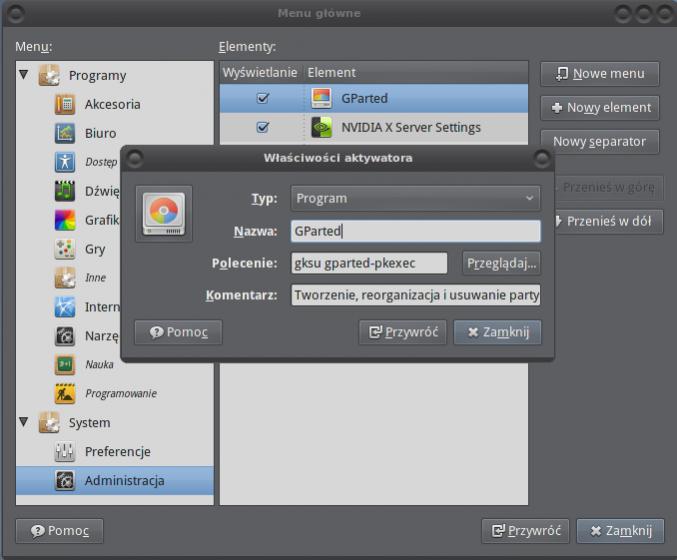Screen dimensions: 677x560
Task: Click the Gry menu category icon
Action: point(65,249)
